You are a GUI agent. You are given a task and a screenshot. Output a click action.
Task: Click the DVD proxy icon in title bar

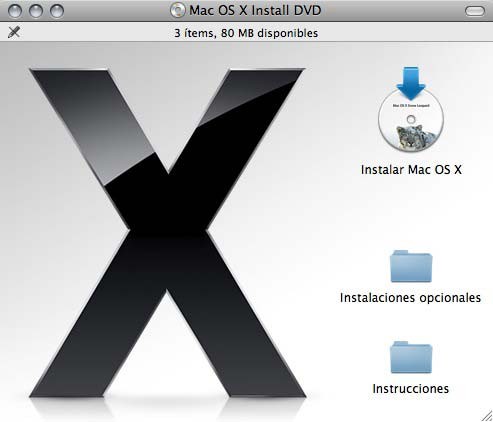pos(177,10)
